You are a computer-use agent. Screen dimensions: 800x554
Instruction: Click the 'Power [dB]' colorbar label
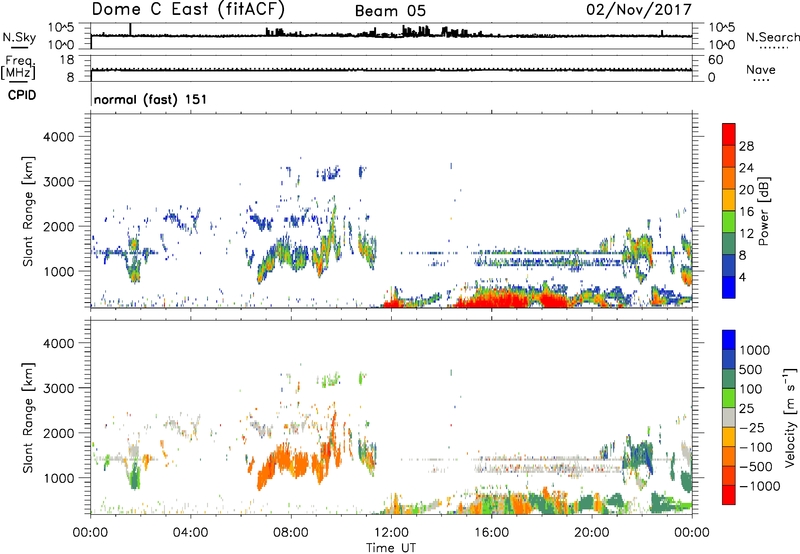pyautogui.click(x=763, y=211)
